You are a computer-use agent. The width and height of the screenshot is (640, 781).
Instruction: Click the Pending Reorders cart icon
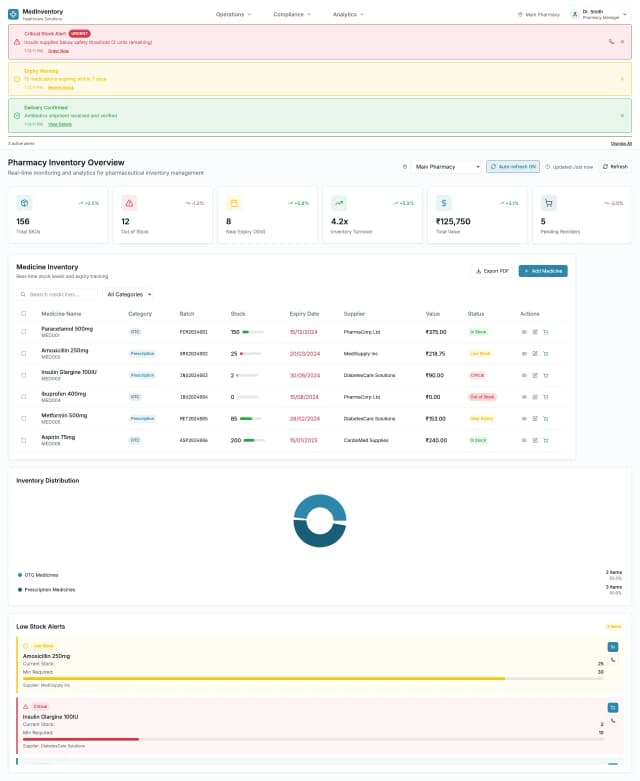click(548, 202)
